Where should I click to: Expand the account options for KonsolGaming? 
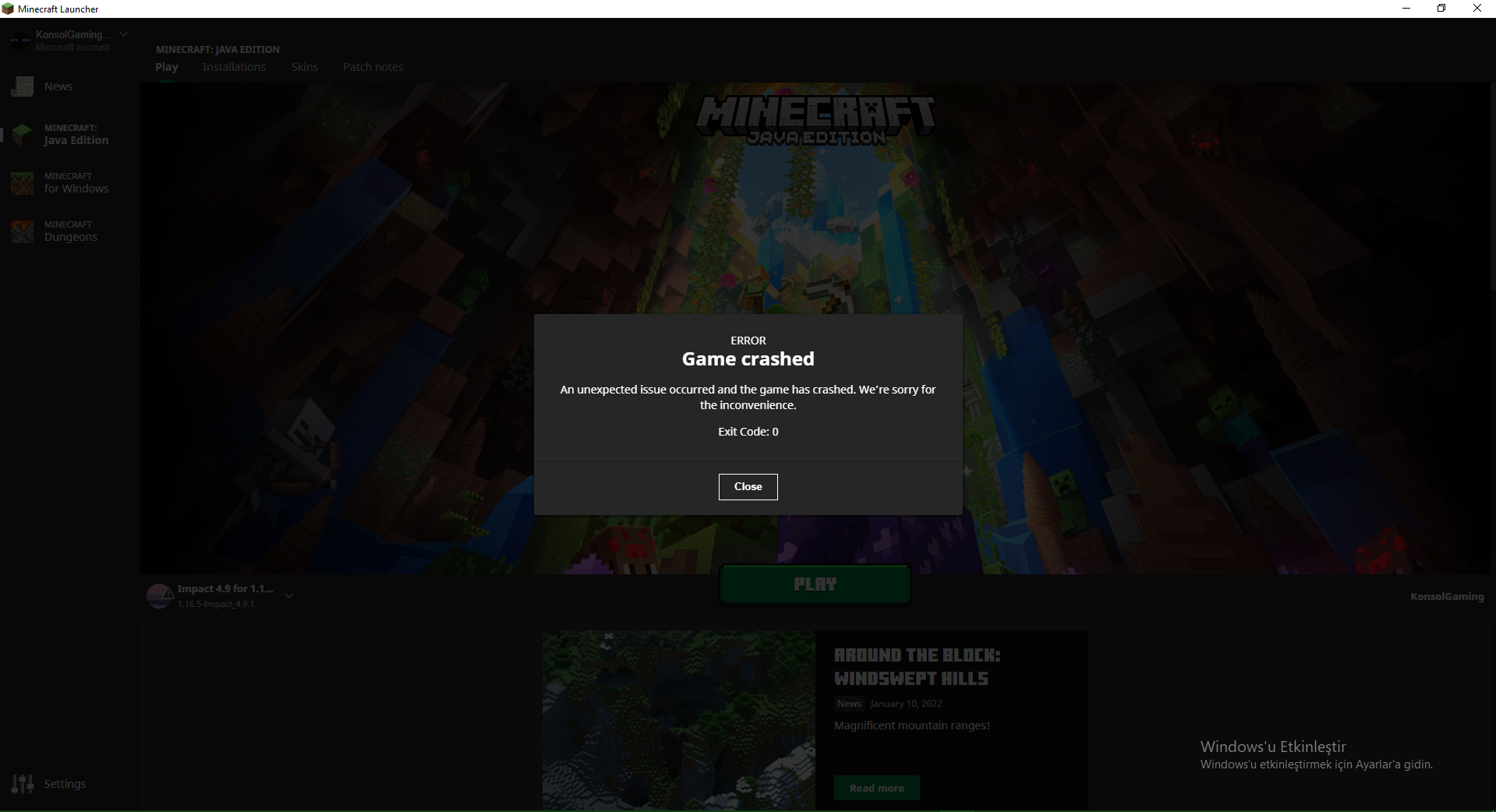pos(124,34)
